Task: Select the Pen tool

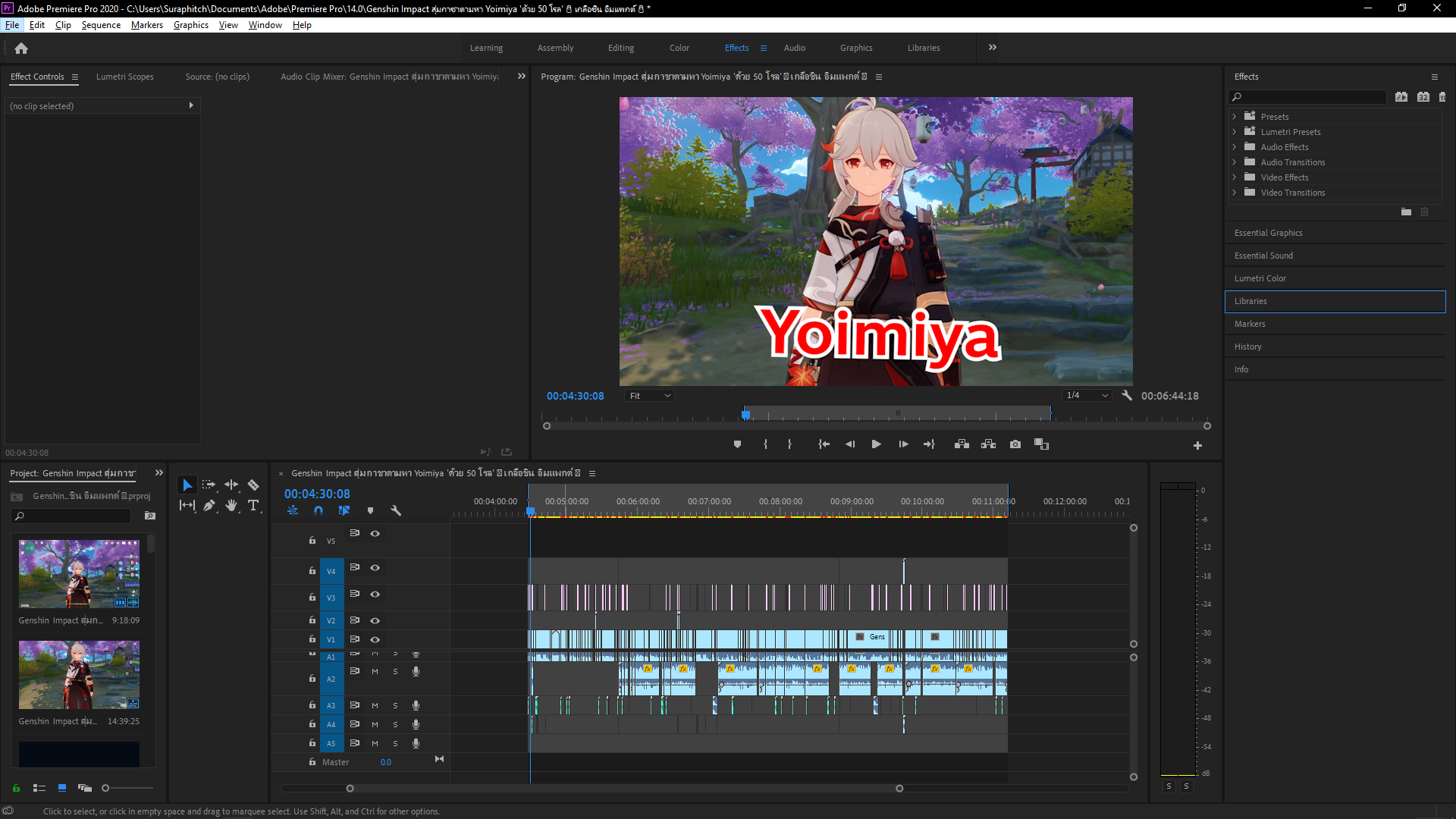Action: pos(209,505)
